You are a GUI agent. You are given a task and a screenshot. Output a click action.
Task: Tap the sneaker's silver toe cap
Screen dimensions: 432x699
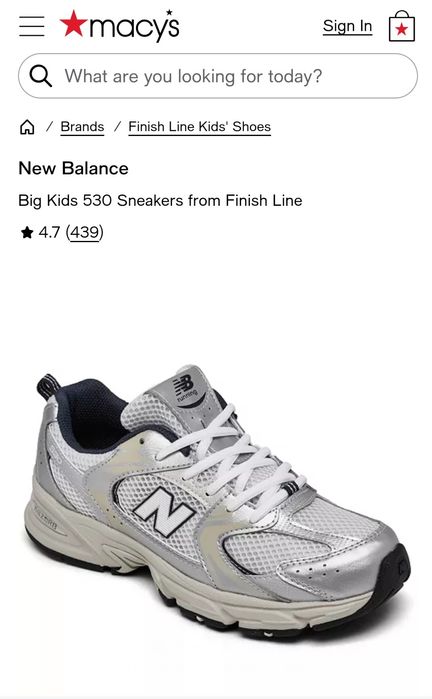(357, 562)
